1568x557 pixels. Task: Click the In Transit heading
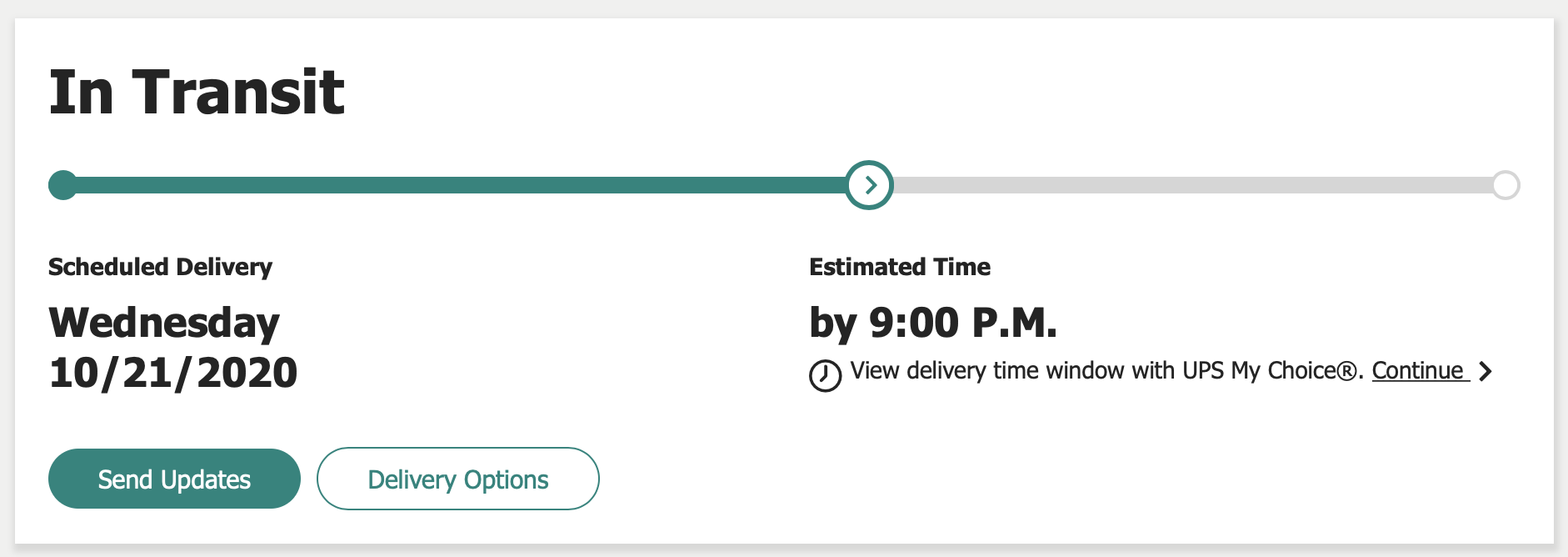[197, 92]
